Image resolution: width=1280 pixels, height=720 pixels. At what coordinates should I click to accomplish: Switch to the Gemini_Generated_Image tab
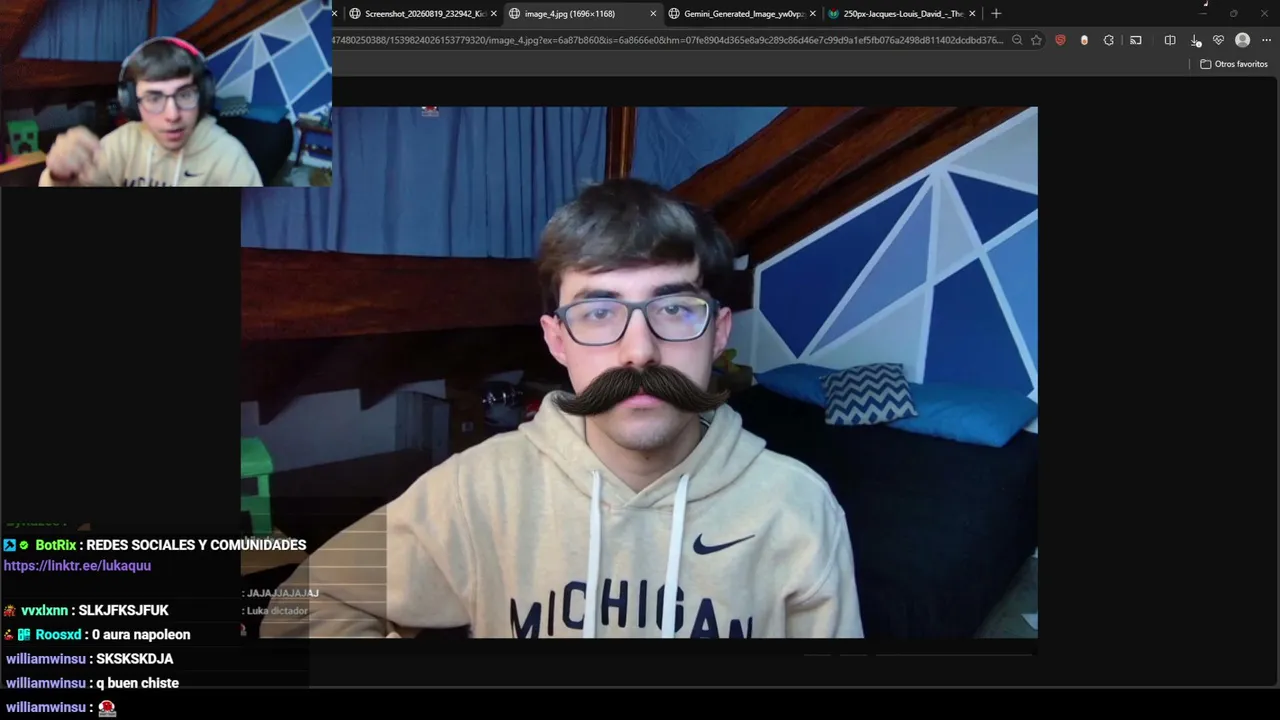tap(744, 14)
